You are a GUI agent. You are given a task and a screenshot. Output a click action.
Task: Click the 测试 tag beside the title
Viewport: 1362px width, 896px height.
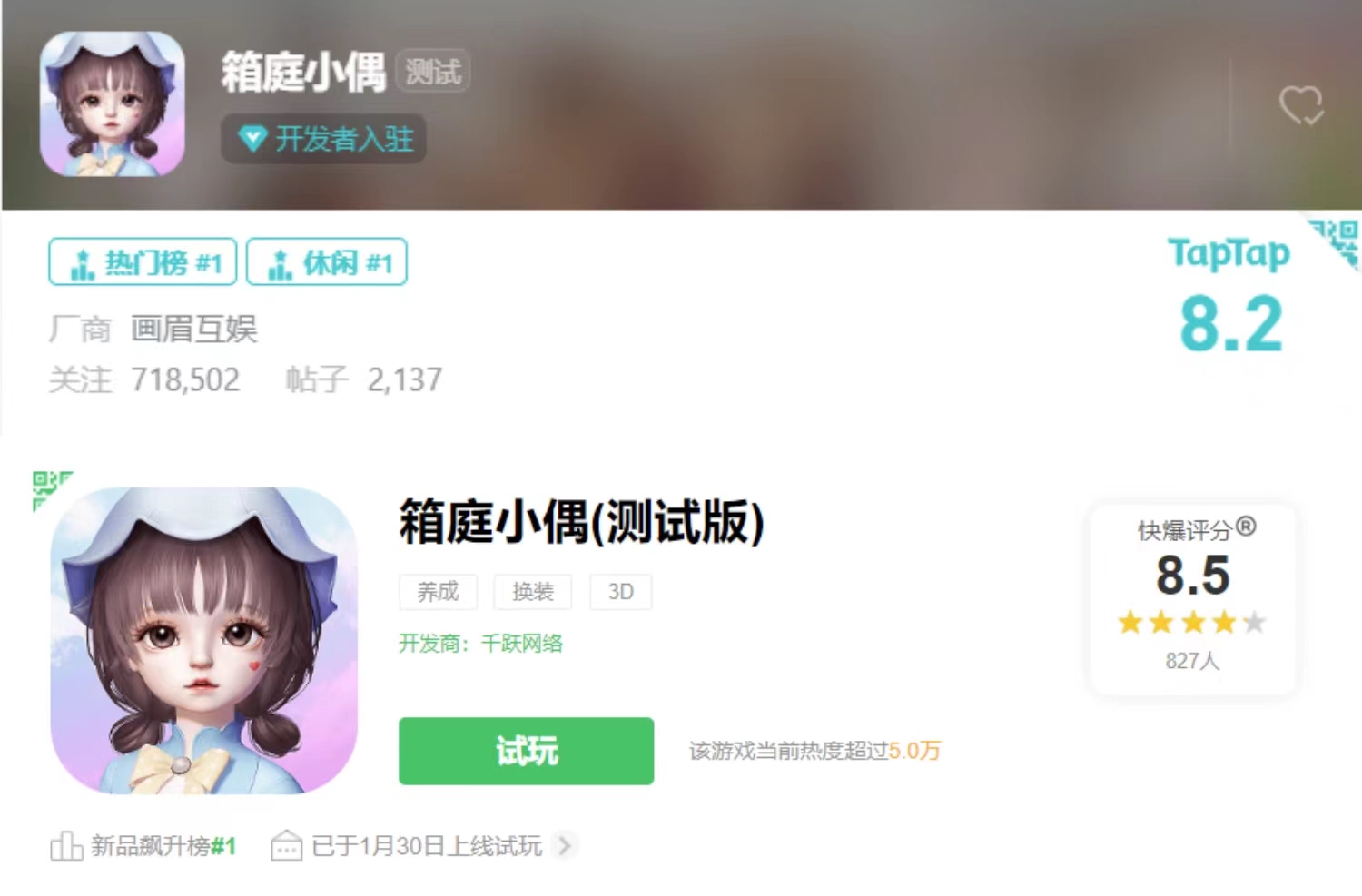point(433,72)
